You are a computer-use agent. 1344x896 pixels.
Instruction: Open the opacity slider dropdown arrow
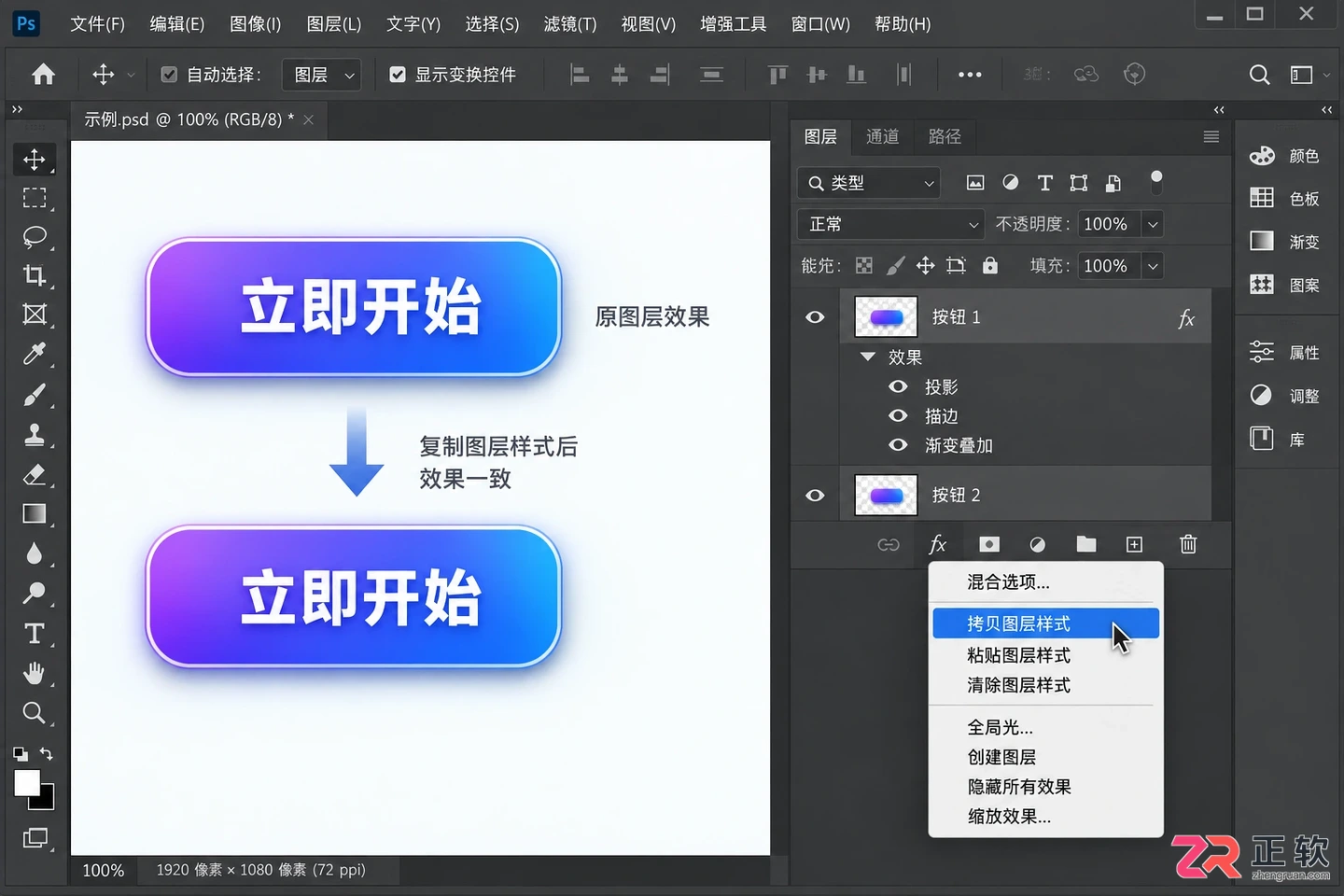[x=1153, y=224]
